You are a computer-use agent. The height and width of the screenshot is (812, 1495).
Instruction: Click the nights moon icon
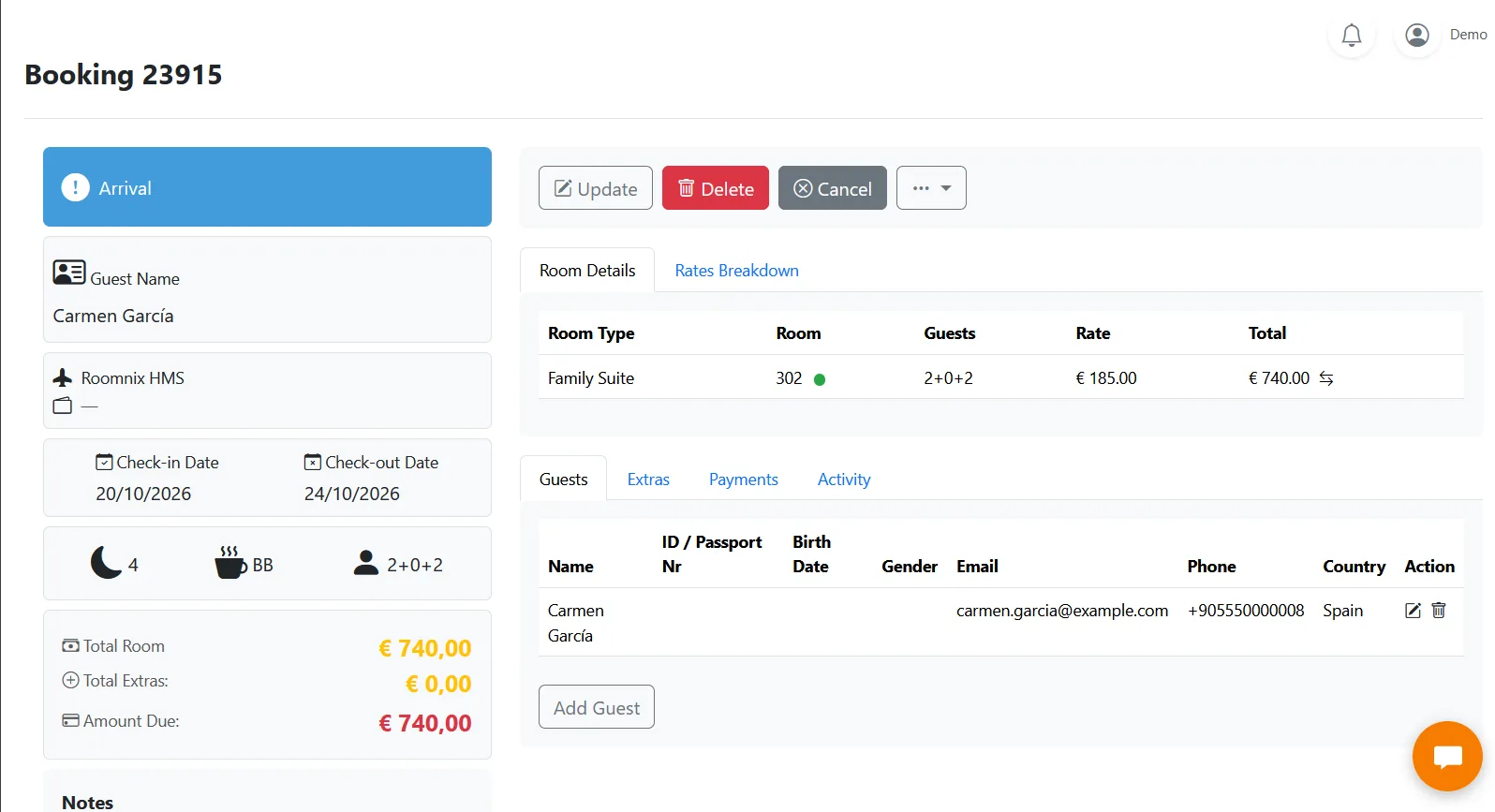tap(106, 563)
